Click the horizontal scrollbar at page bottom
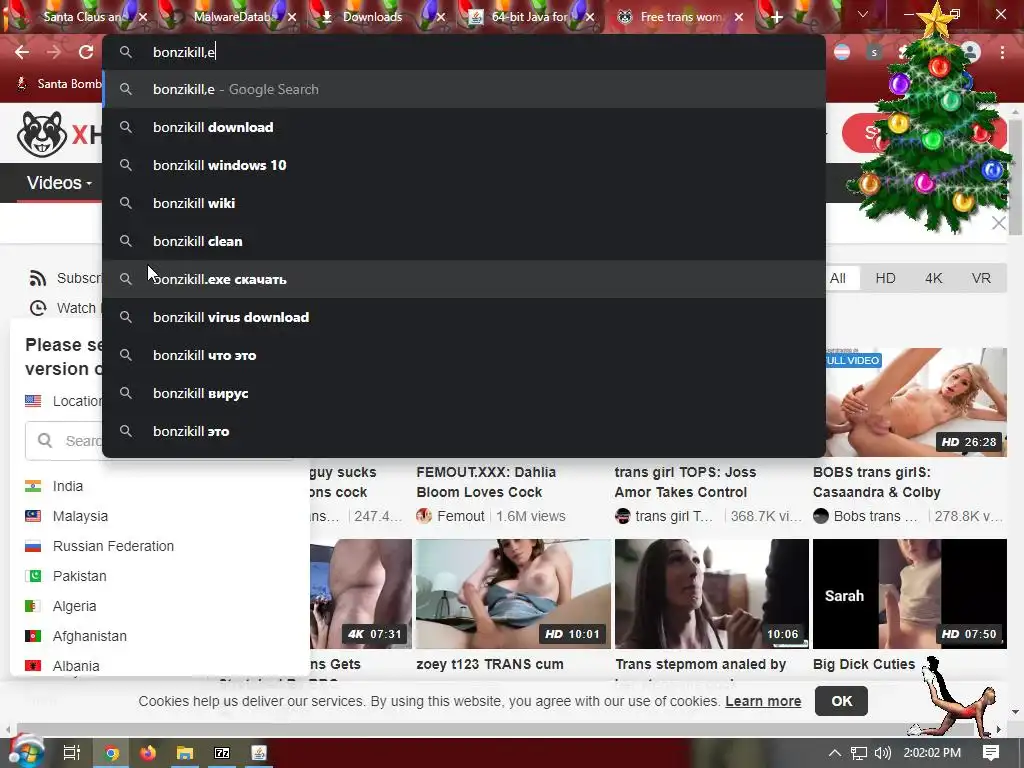The width and height of the screenshot is (1024, 768). [x=503, y=729]
